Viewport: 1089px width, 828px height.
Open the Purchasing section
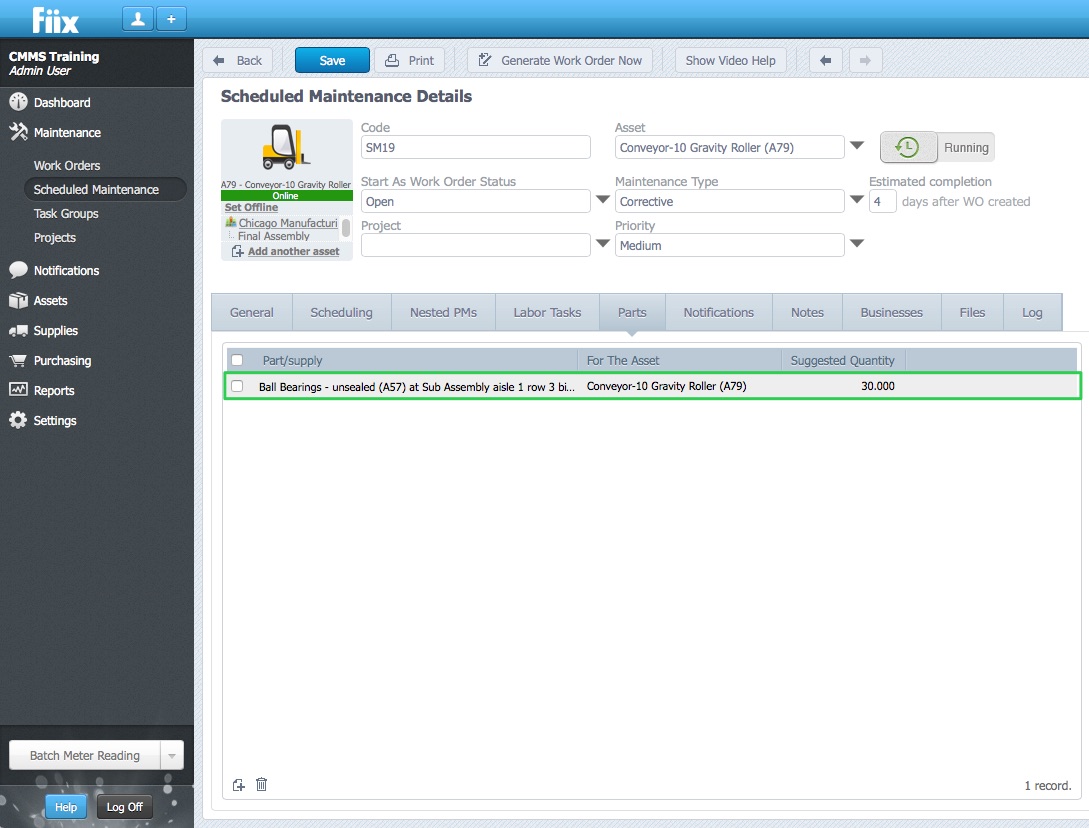click(x=62, y=361)
